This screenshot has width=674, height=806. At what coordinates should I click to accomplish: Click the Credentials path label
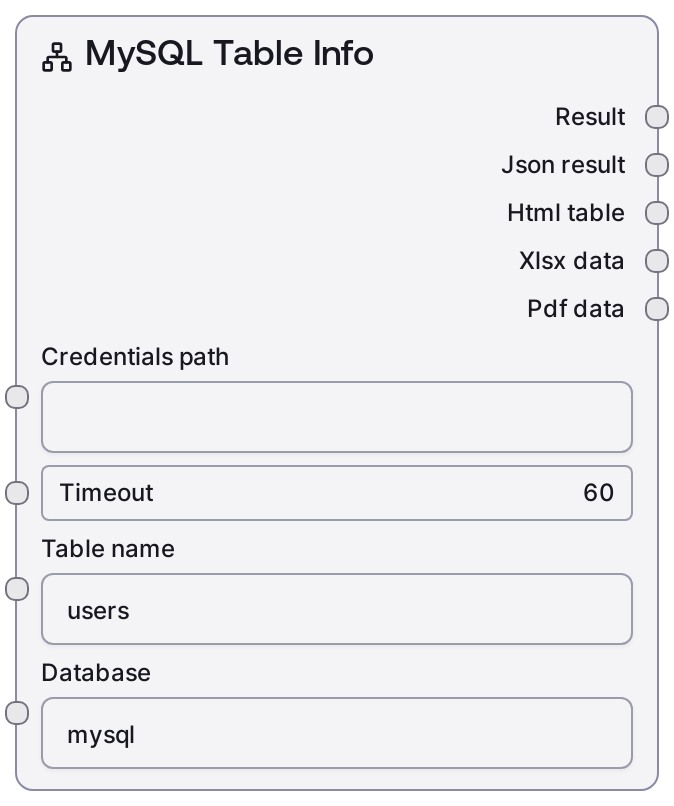pos(135,356)
